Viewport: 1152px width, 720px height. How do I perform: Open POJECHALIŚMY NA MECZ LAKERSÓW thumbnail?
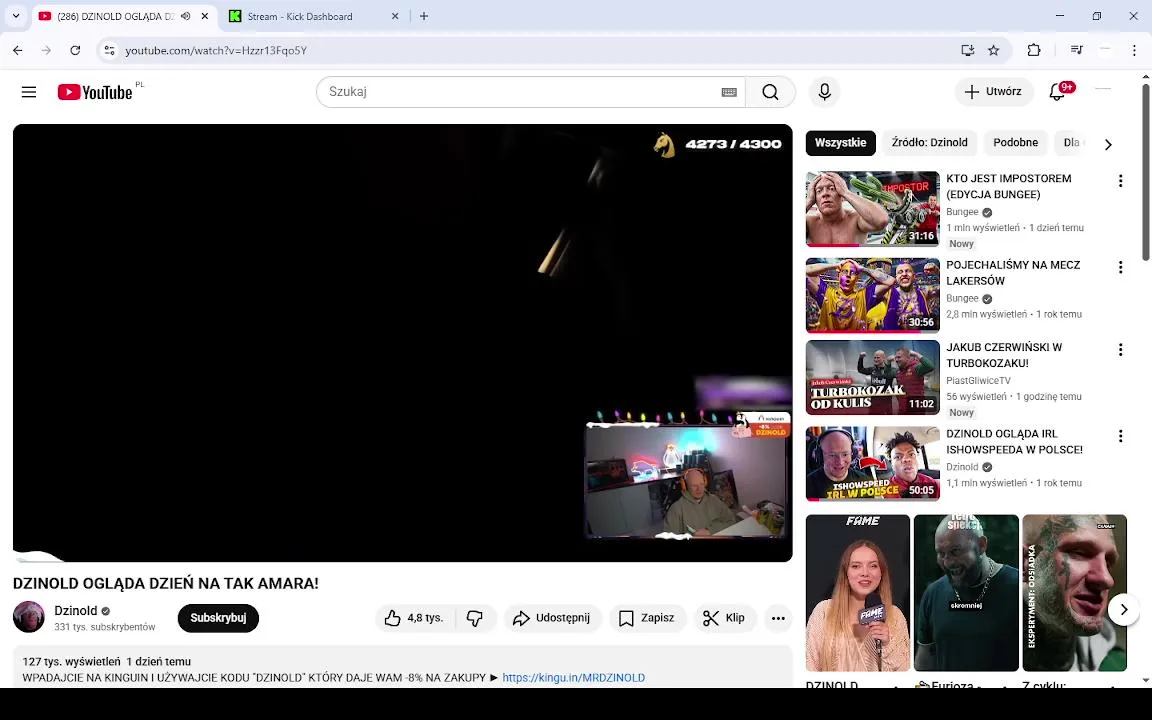click(x=872, y=295)
